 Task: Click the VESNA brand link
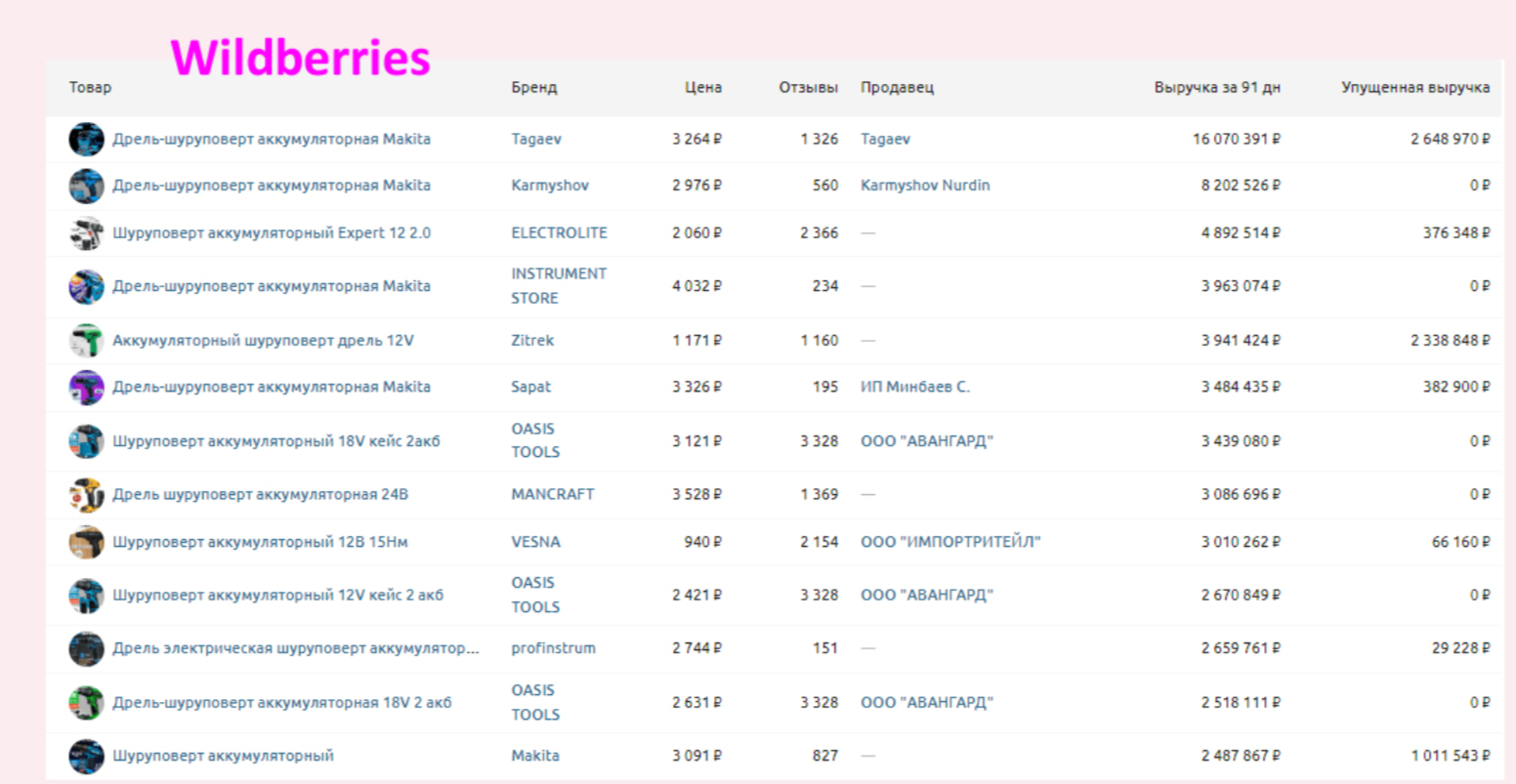(535, 542)
